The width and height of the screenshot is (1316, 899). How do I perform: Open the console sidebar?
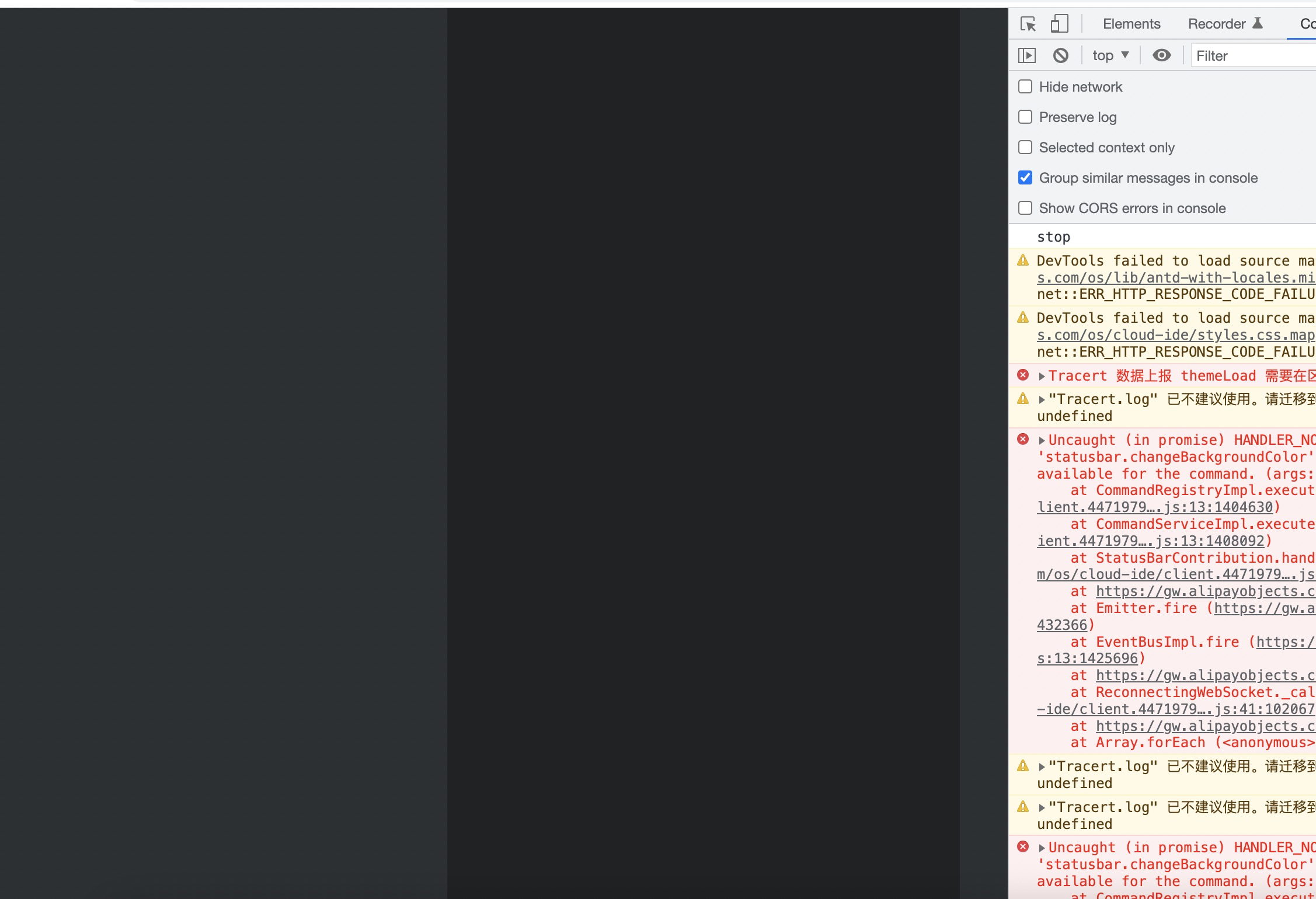pyautogui.click(x=1028, y=55)
